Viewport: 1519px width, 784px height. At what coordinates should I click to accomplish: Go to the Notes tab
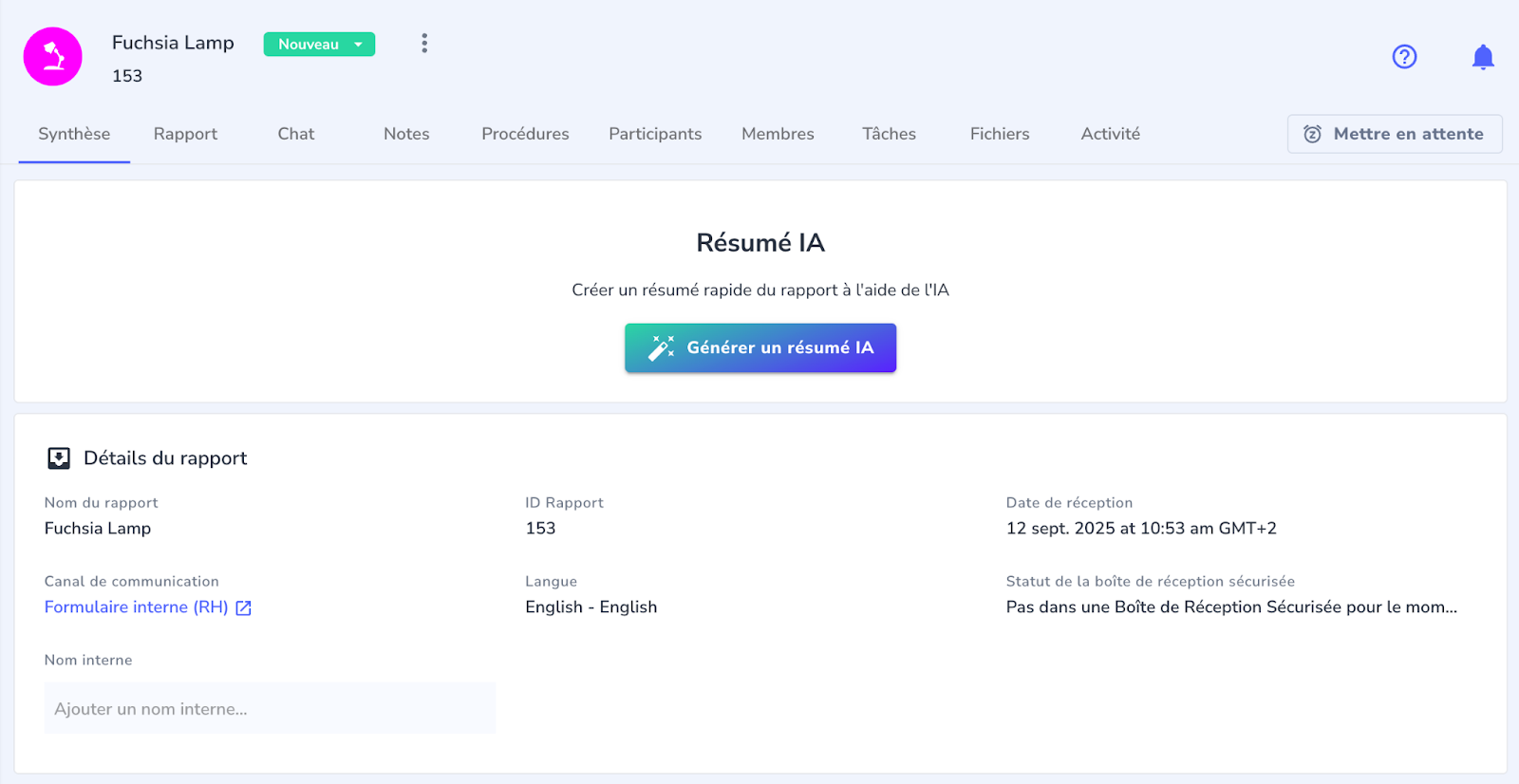click(x=406, y=134)
